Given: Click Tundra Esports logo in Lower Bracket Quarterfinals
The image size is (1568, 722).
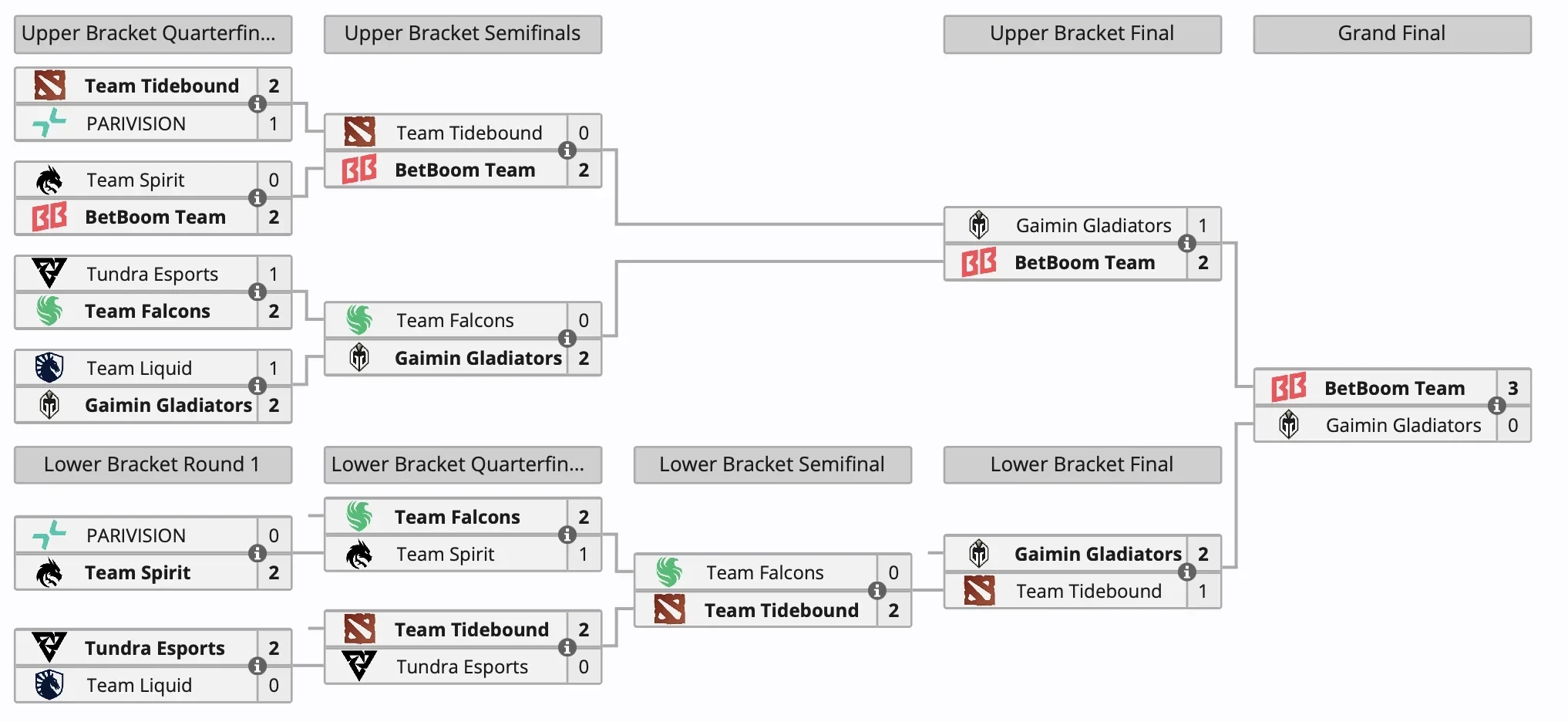Looking at the screenshot, I should pyautogui.click(x=359, y=666).
